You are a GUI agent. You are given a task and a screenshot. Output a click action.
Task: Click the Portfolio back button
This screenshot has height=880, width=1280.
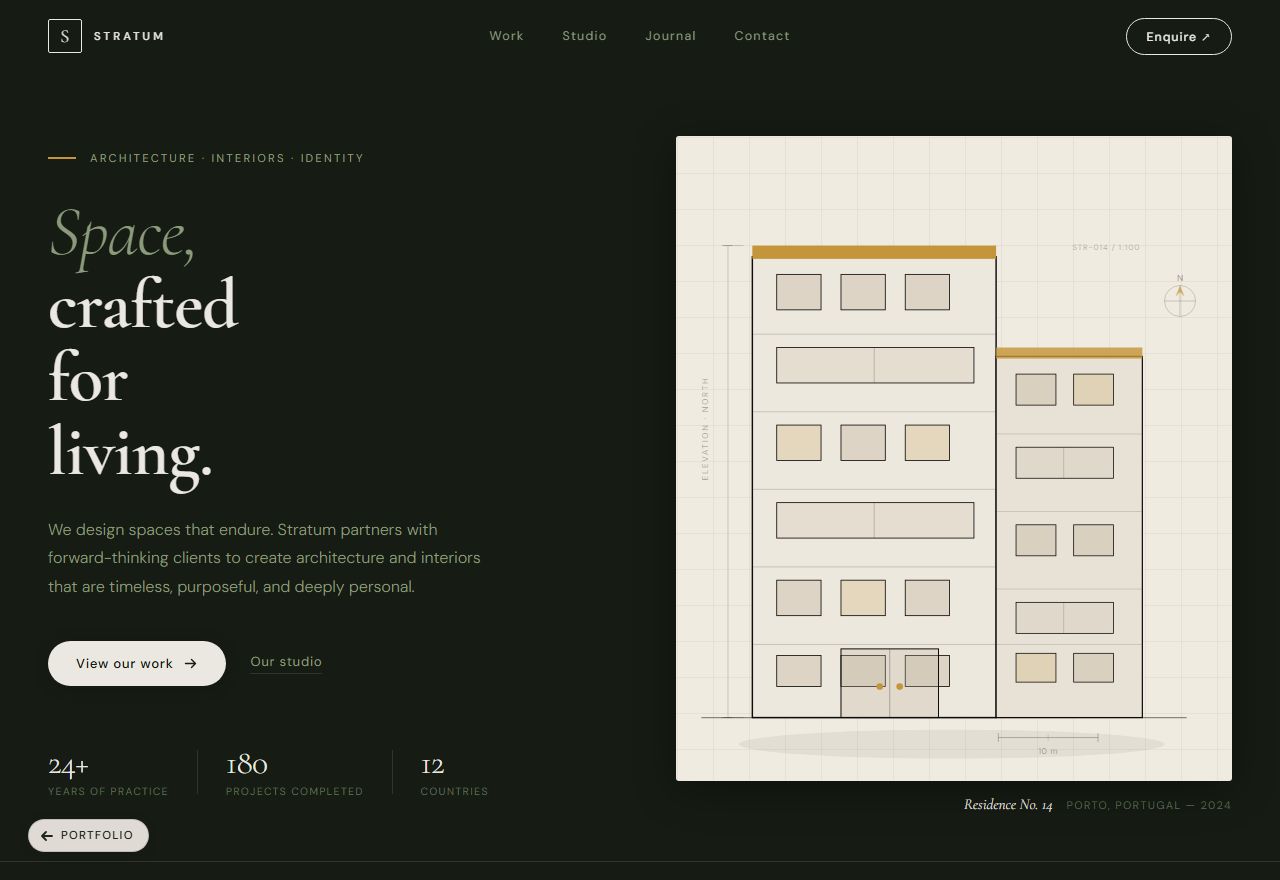click(x=88, y=835)
